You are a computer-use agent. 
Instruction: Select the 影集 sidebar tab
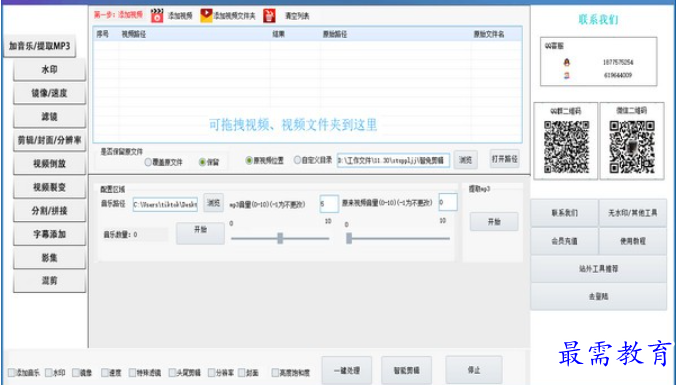[49, 258]
